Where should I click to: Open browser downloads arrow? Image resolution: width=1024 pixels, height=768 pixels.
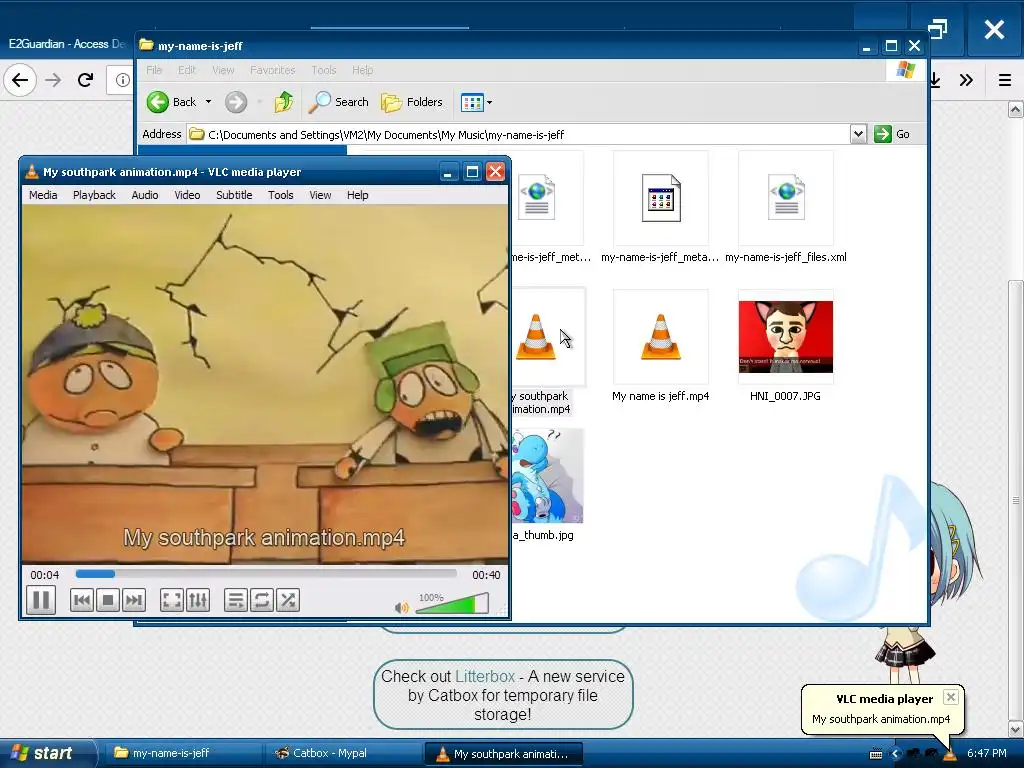tap(935, 80)
